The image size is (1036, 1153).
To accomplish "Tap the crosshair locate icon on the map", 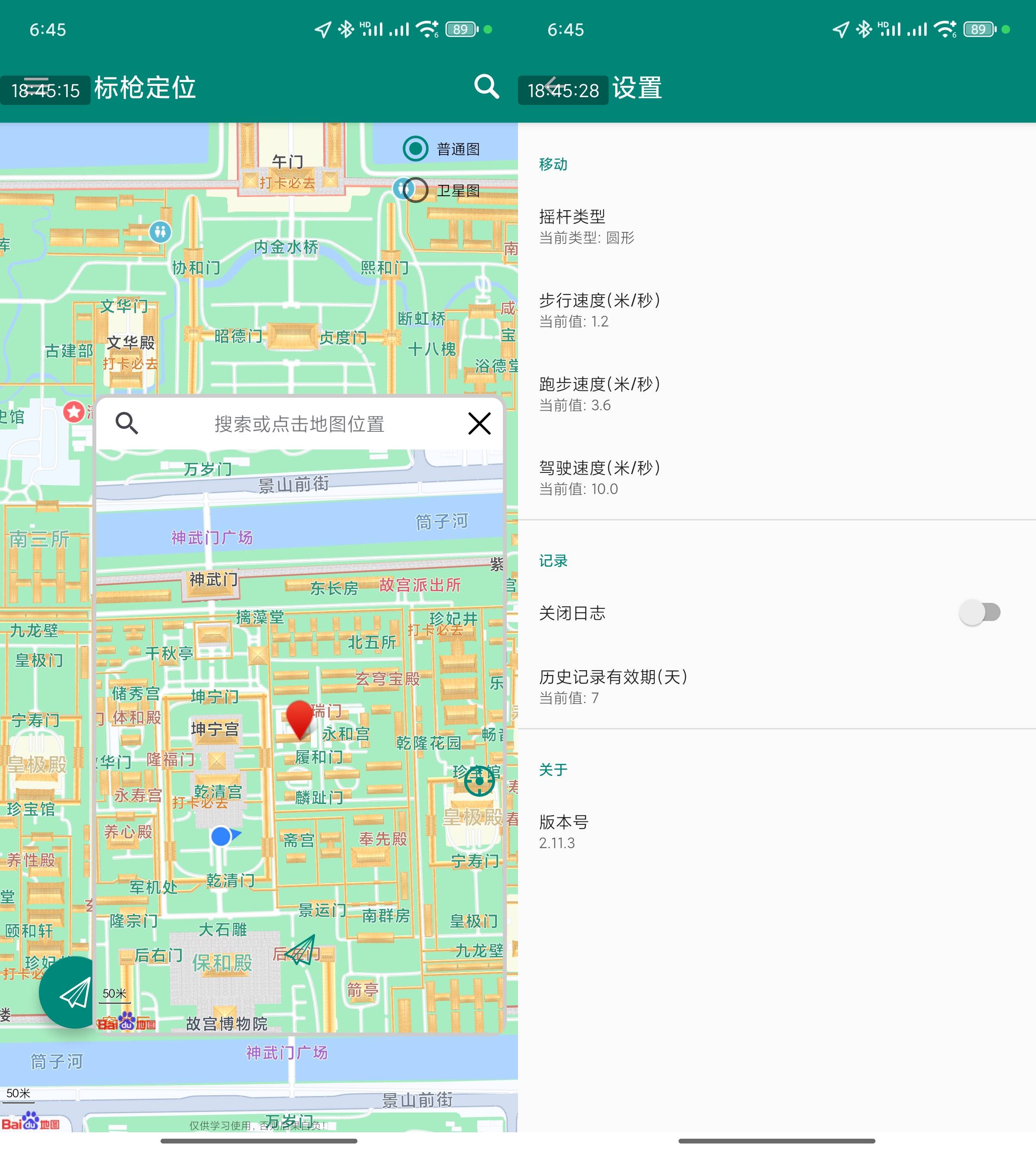I will [479, 782].
